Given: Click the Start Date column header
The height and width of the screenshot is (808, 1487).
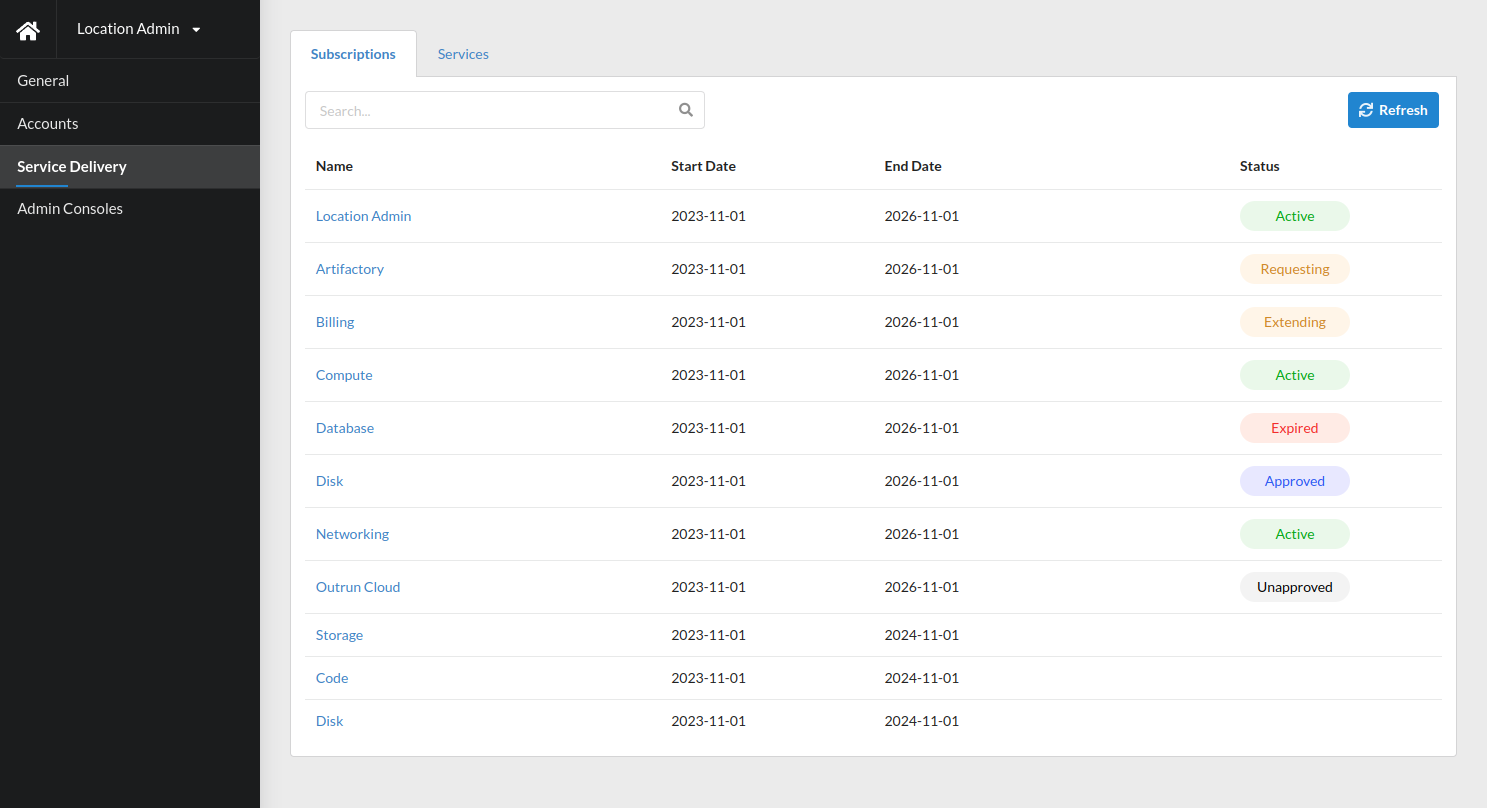Looking at the screenshot, I should tap(703, 166).
